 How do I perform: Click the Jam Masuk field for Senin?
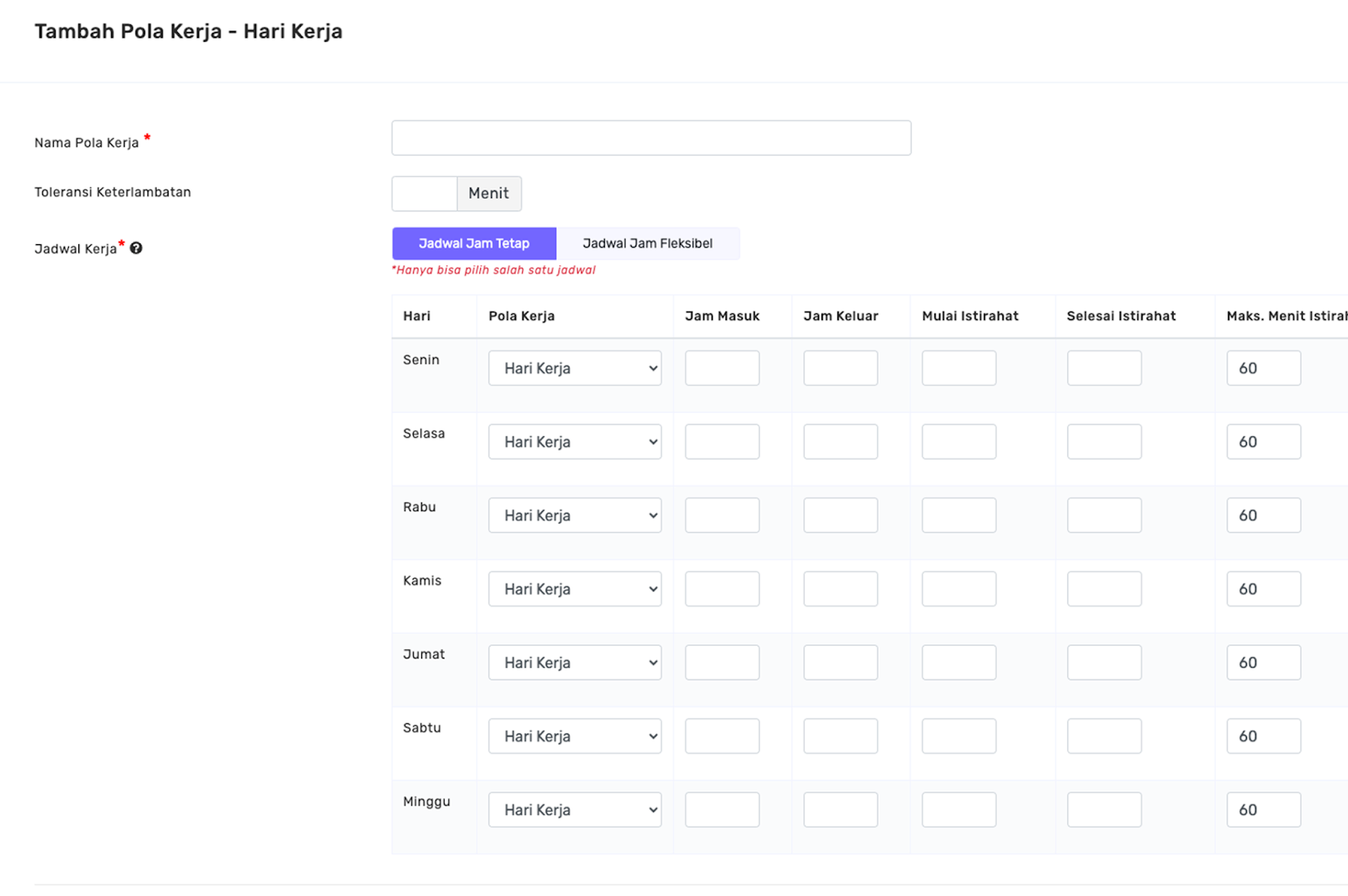tap(722, 367)
